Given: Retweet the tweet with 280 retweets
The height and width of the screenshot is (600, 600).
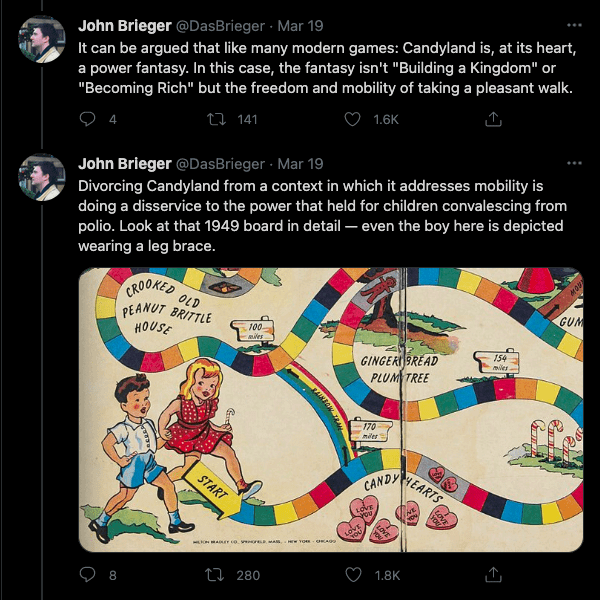Looking at the screenshot, I should [217, 574].
